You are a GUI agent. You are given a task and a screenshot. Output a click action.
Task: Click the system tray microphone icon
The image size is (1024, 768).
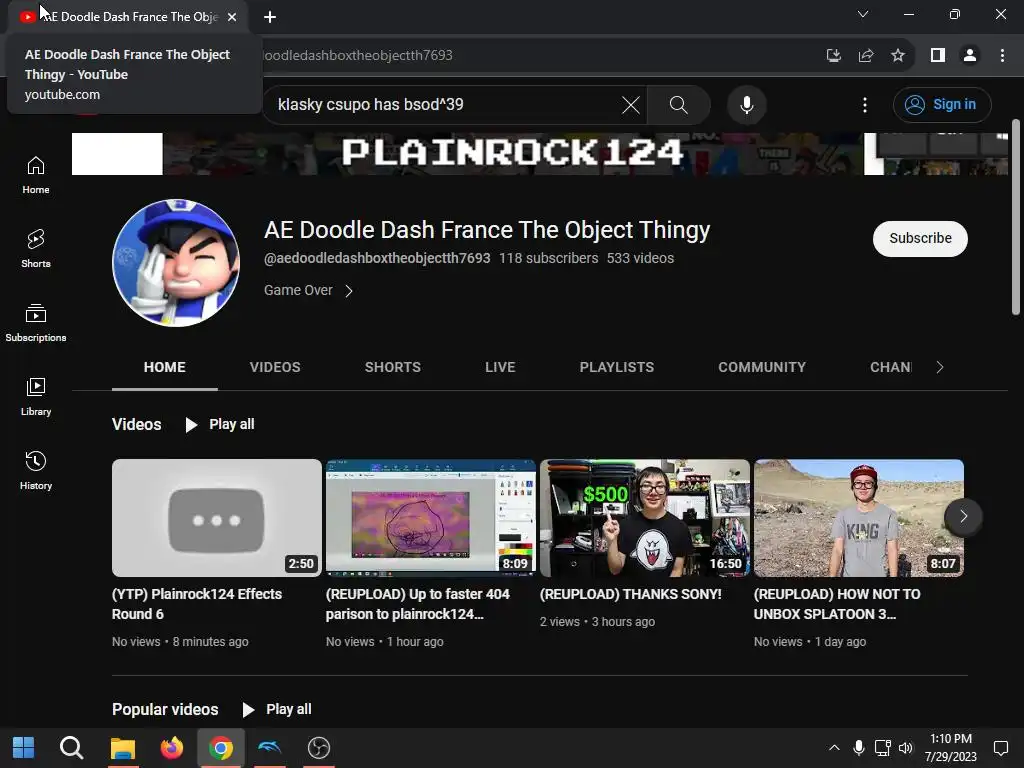859,748
